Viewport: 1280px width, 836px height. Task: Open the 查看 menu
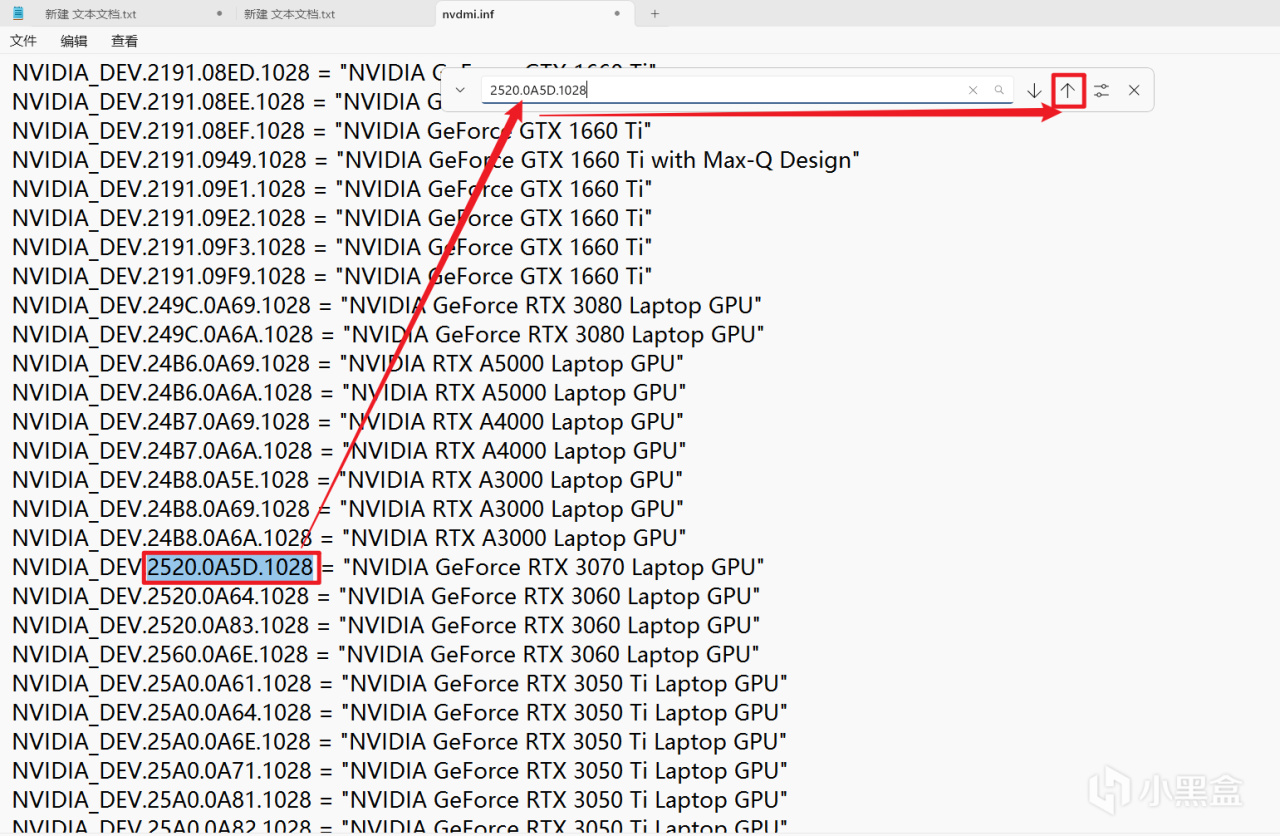click(x=125, y=41)
